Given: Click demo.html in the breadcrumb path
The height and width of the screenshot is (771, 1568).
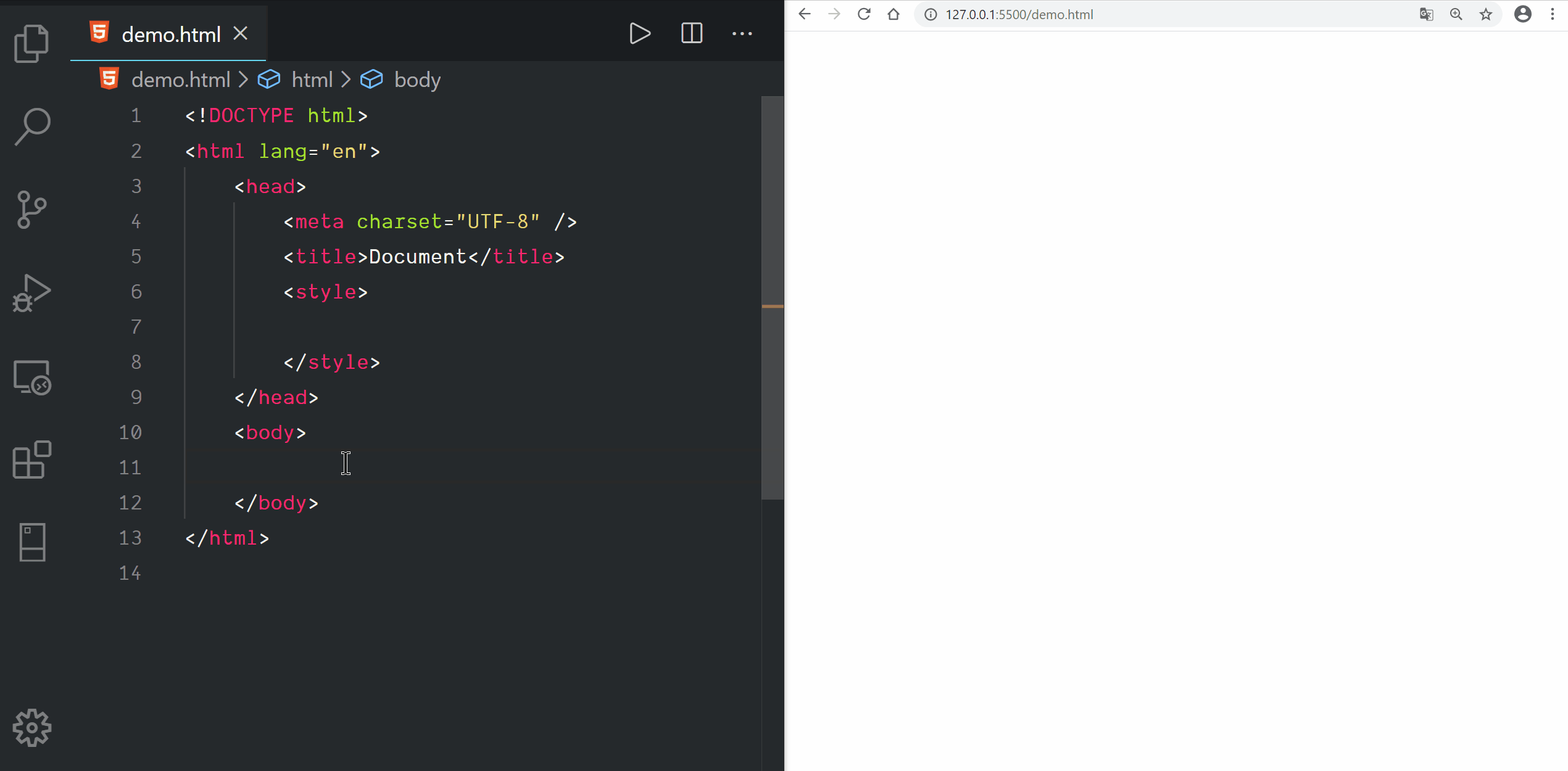Looking at the screenshot, I should click(x=180, y=80).
